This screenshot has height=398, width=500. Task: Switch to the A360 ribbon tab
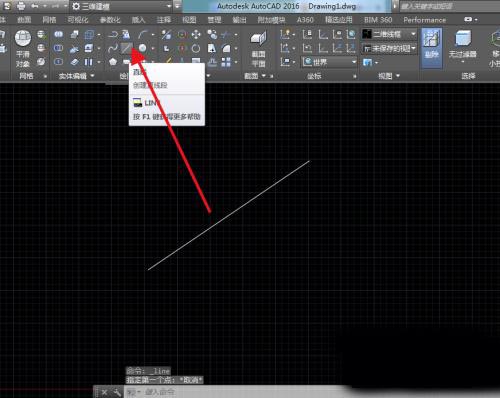[305, 20]
